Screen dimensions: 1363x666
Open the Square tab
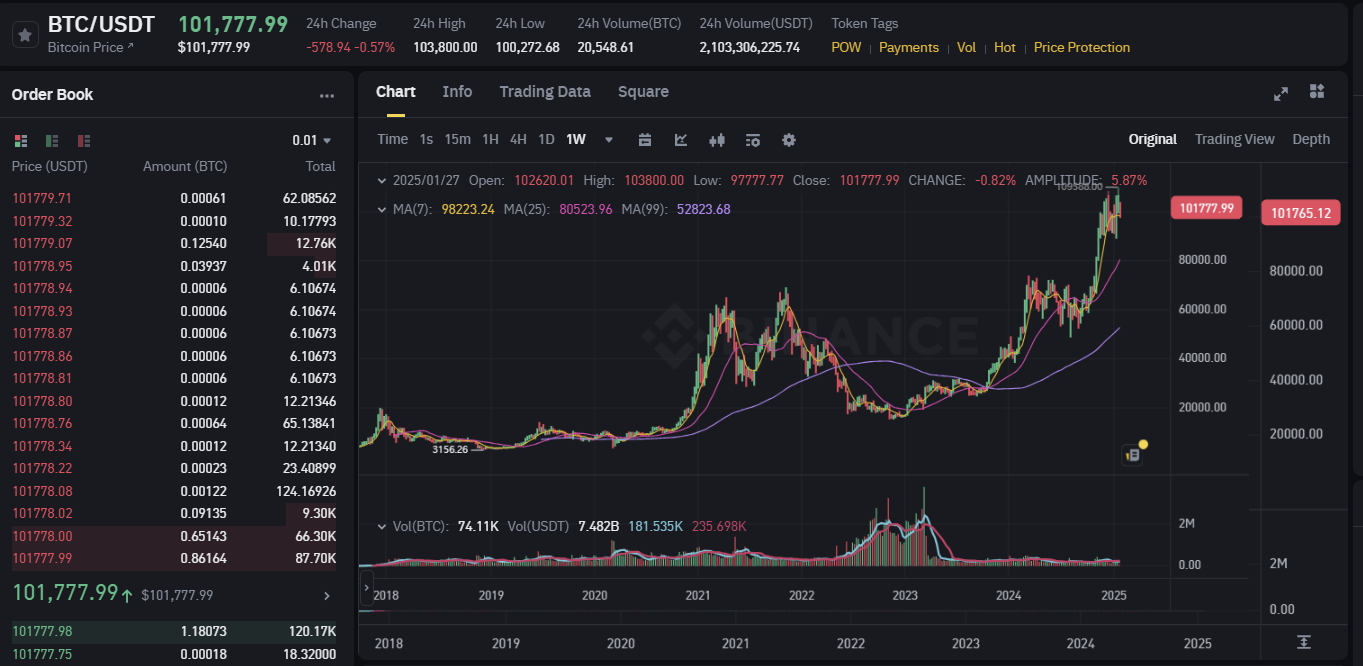[x=643, y=92]
